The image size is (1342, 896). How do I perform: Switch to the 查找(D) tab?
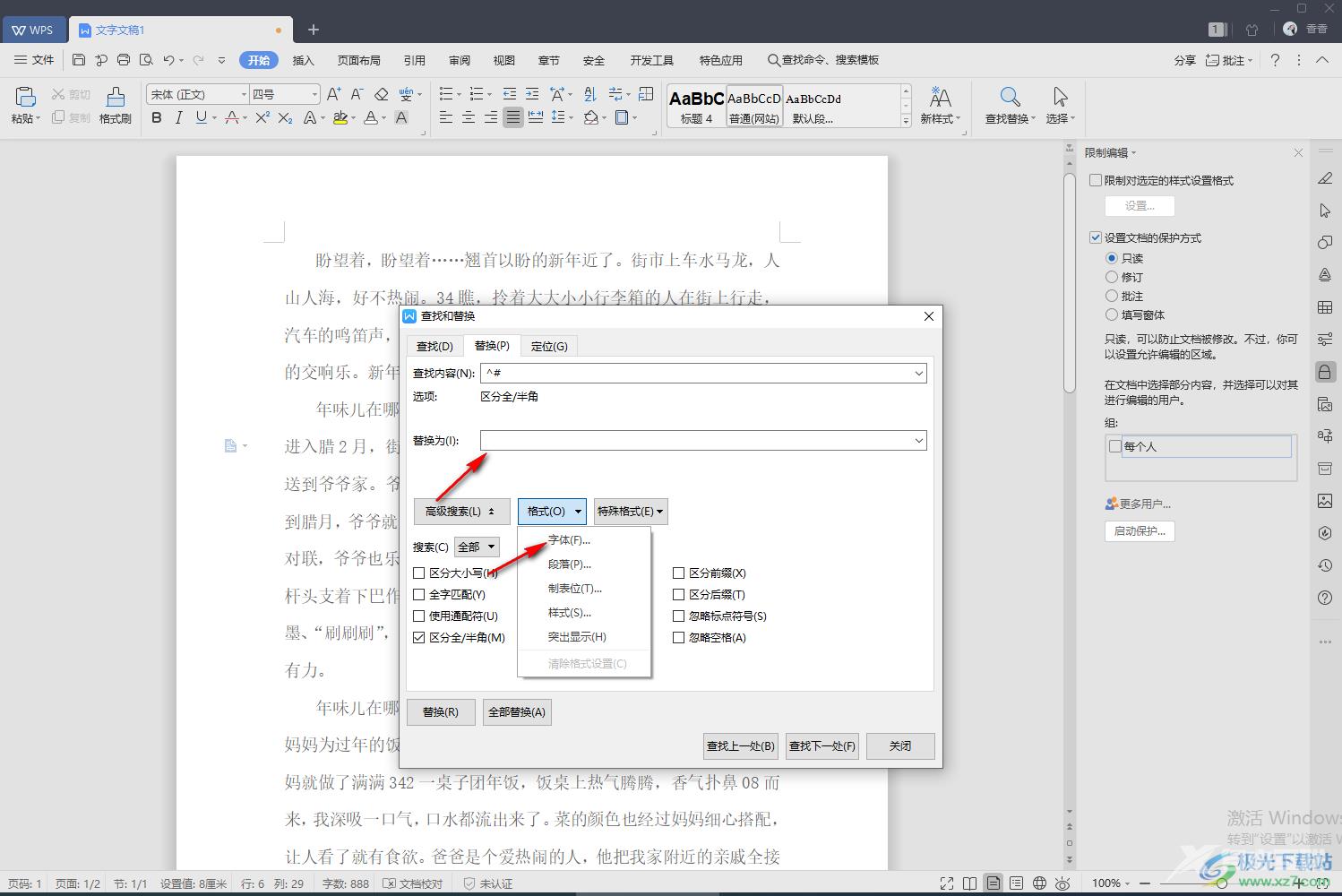(x=434, y=347)
